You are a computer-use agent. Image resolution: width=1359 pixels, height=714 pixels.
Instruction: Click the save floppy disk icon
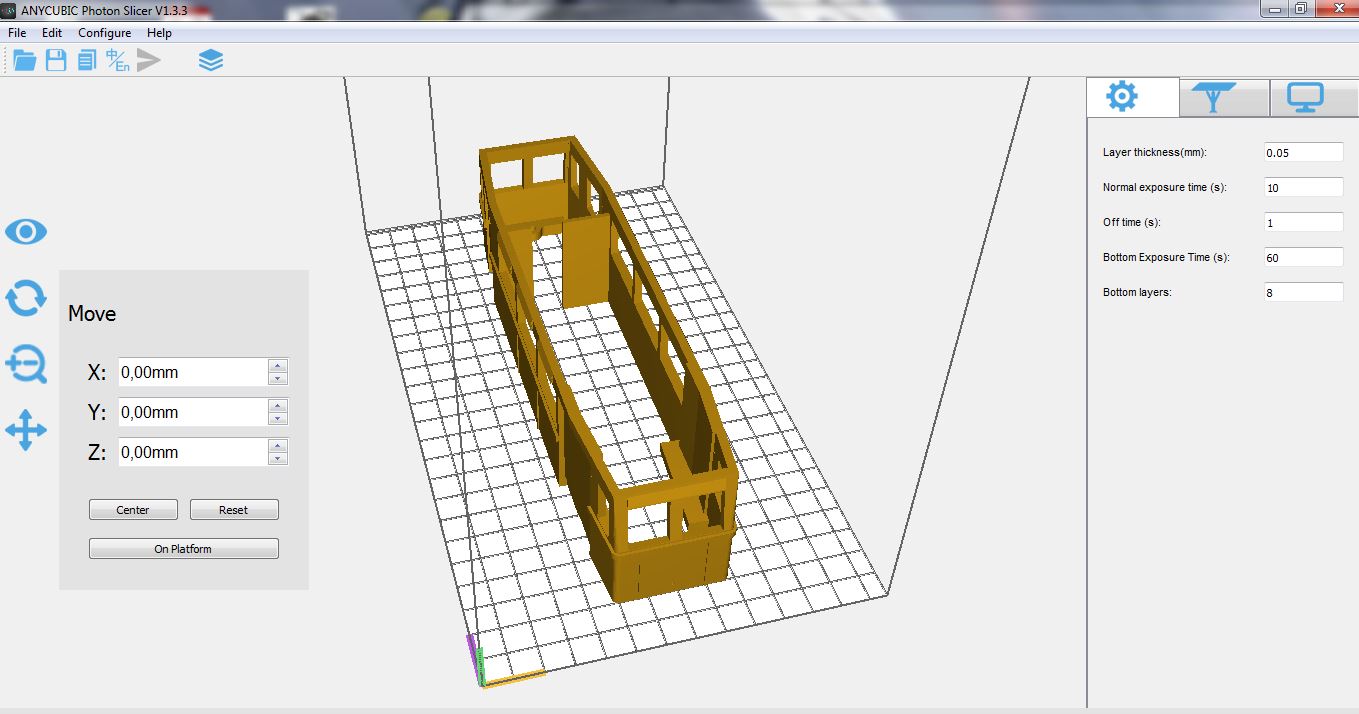pos(56,61)
